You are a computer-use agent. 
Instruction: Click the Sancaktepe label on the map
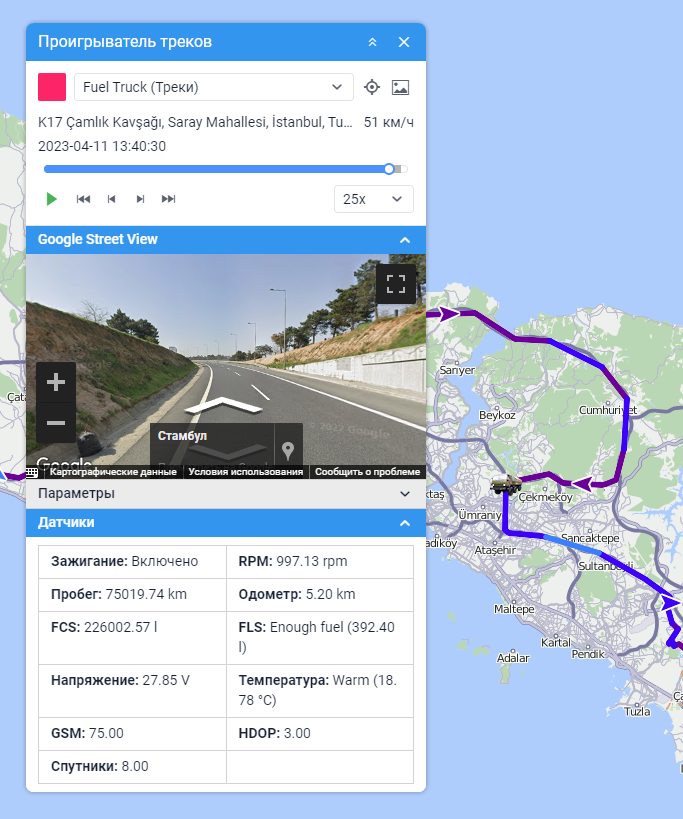(590, 537)
